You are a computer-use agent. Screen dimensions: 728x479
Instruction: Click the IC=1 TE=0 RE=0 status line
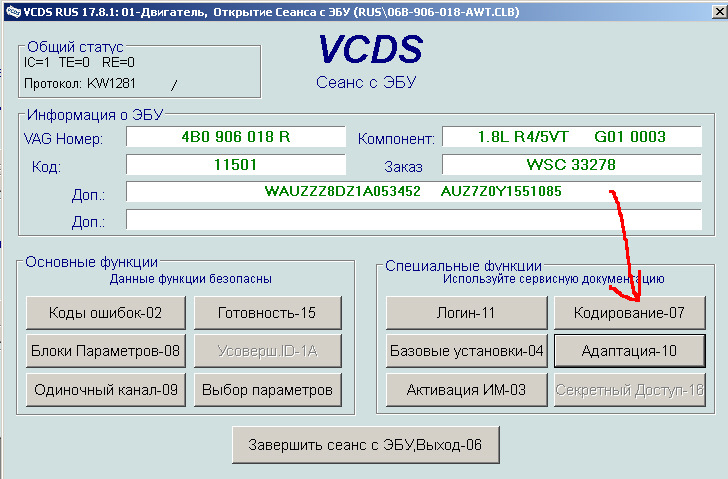(x=79, y=62)
